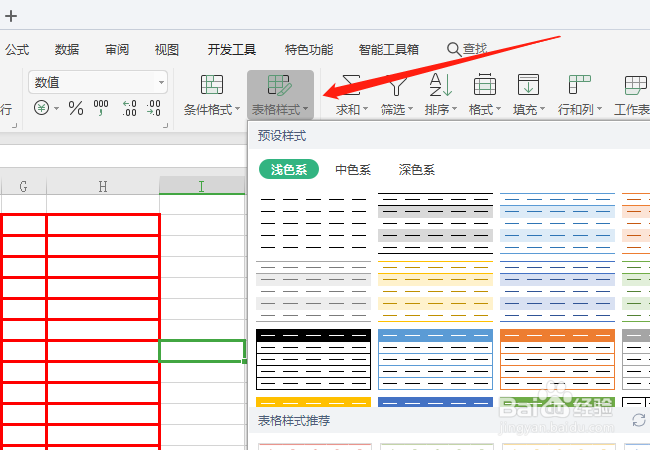Click the 查找 search box

click(x=467, y=49)
